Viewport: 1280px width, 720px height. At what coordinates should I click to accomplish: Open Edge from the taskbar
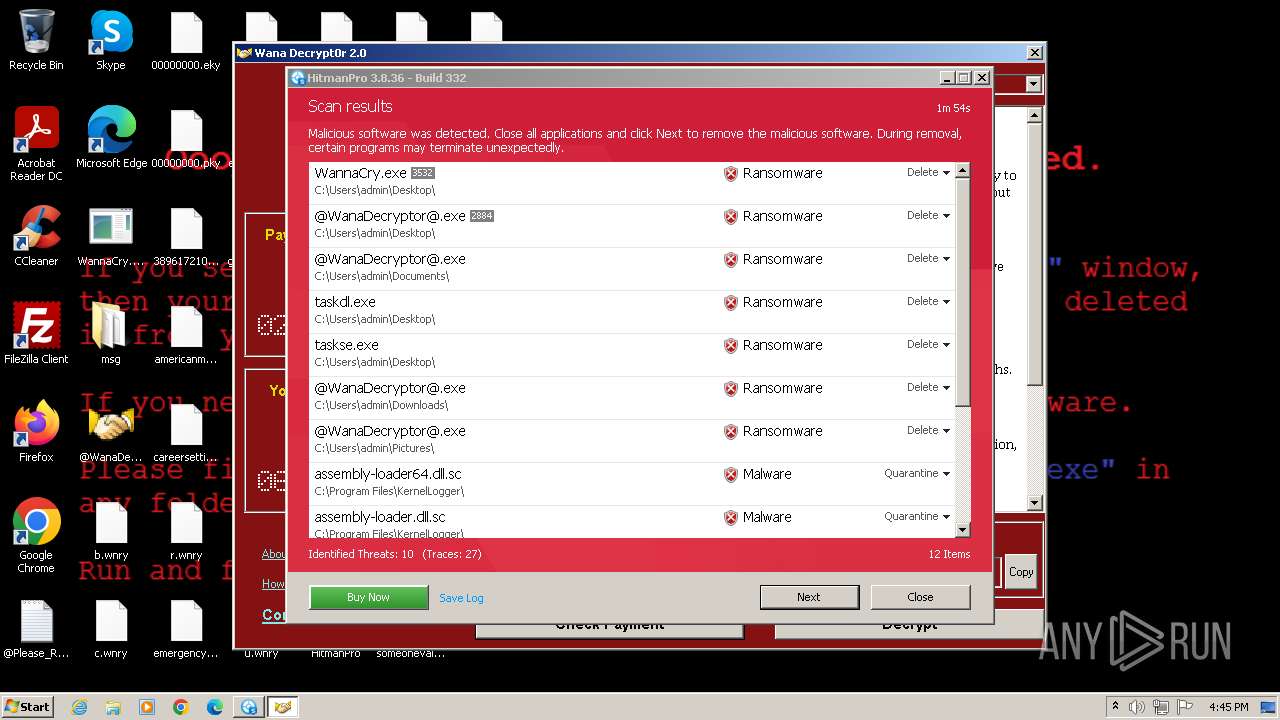point(215,707)
